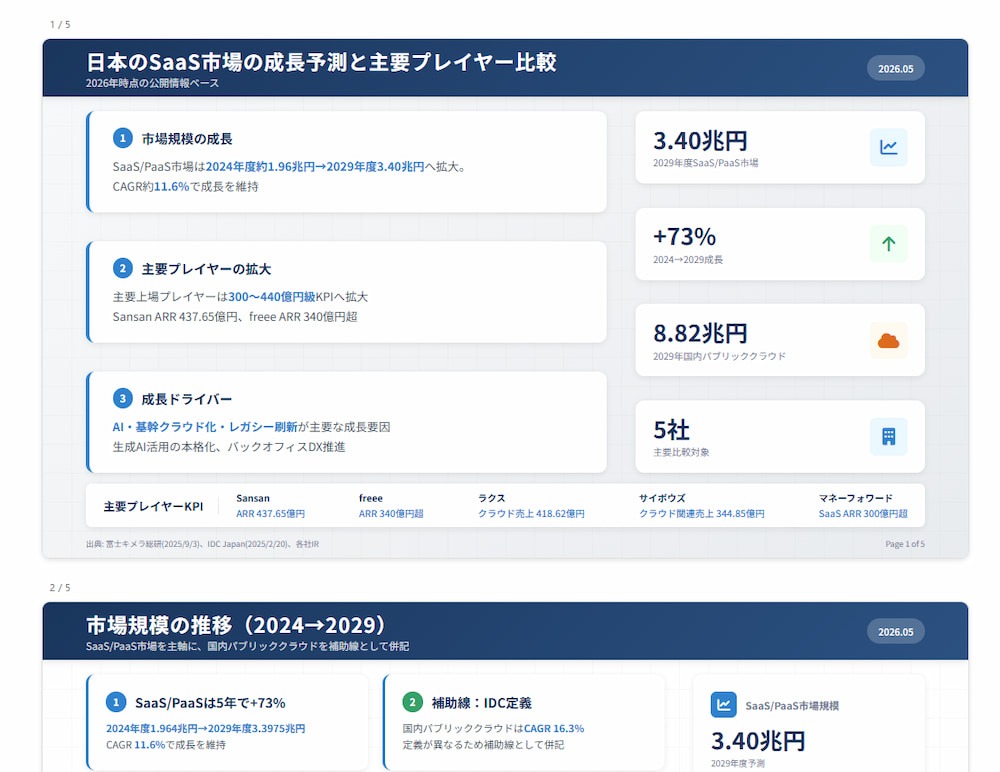The image size is (1000, 772).
Task: Click the line 生成AI活用の本格化、バックオフィスDX推進
Action: pyautogui.click(x=229, y=447)
